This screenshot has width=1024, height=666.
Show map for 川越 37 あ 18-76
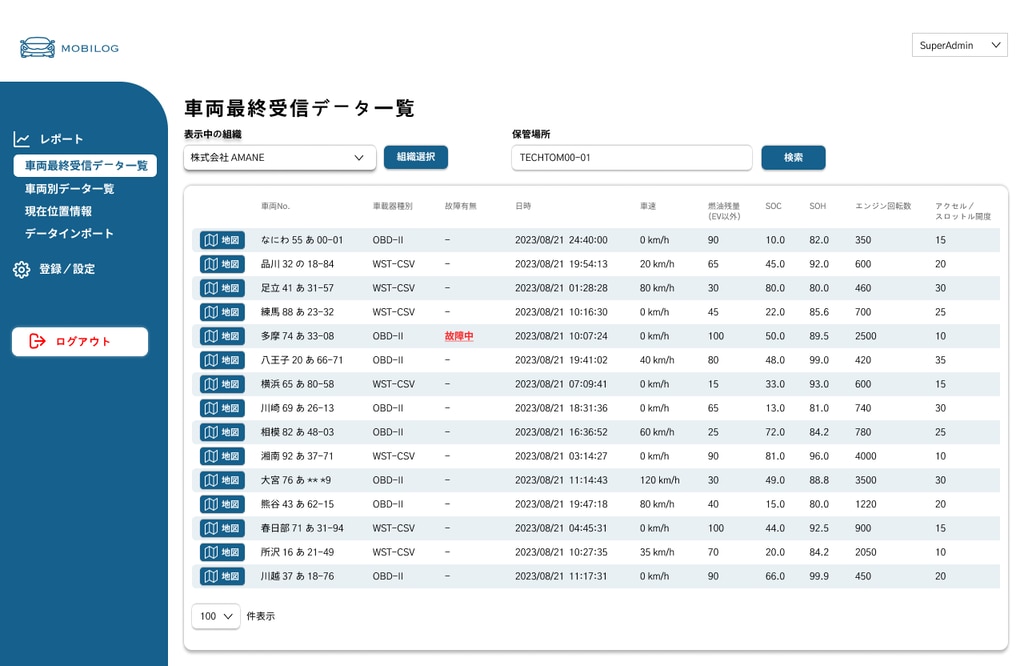pos(222,577)
